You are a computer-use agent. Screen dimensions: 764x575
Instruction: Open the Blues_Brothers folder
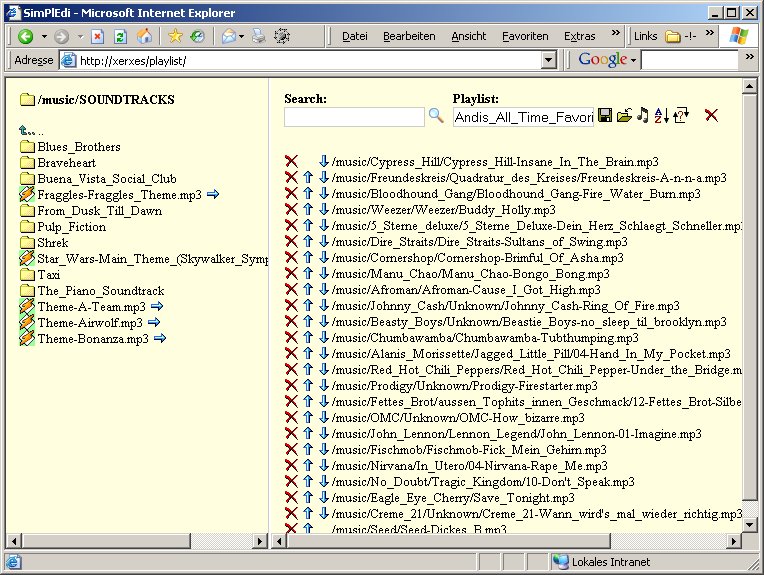[79, 147]
